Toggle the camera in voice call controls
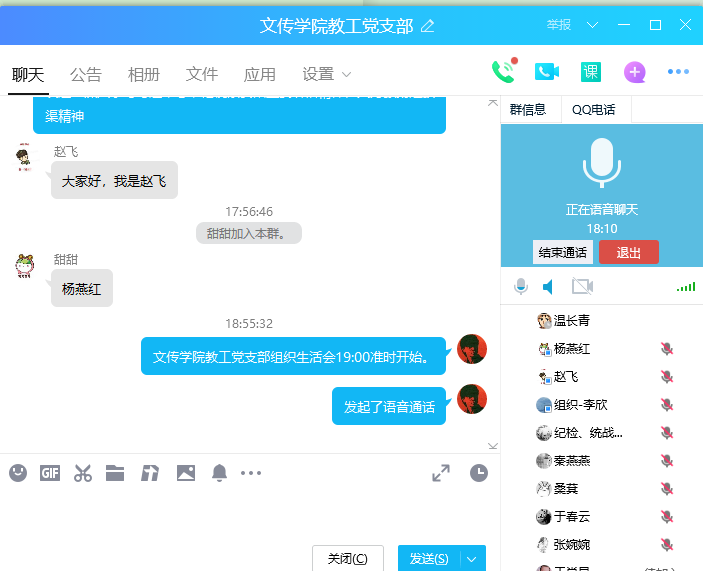 click(x=582, y=287)
